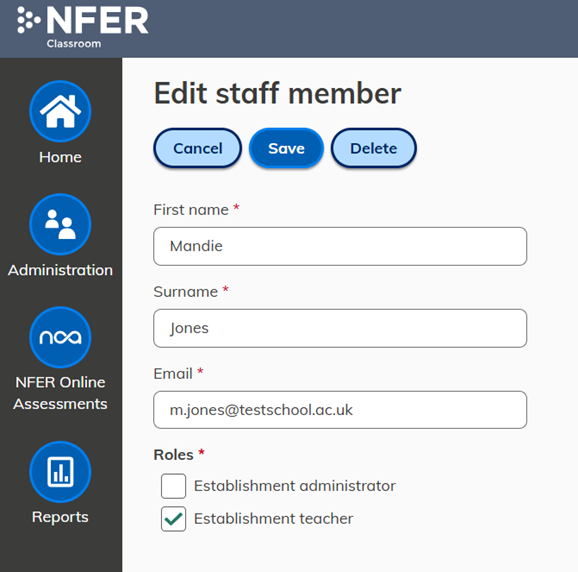Delete this staff member

[373, 148]
